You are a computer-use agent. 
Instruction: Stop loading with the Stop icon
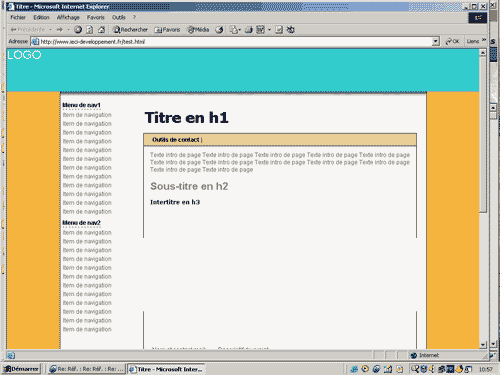[x=78, y=30]
